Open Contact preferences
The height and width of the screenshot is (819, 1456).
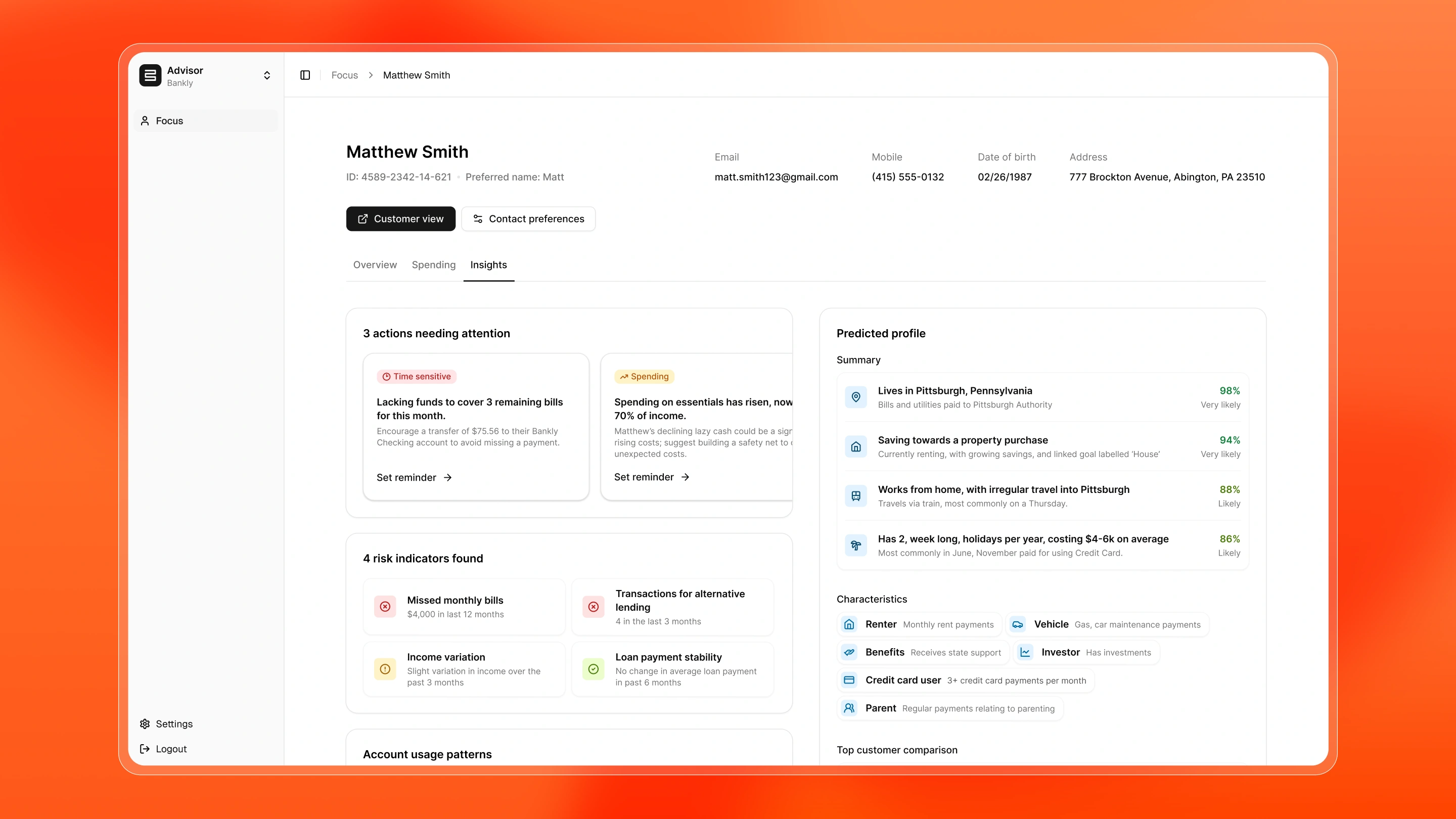click(x=528, y=219)
